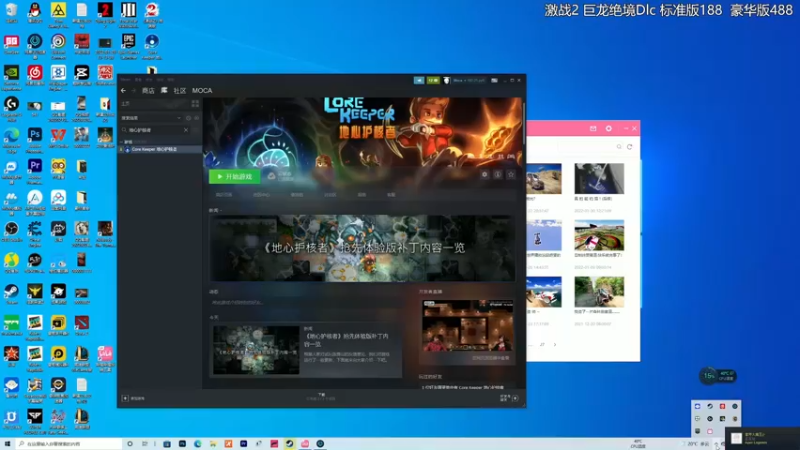Viewport: 800px width, 450px height.
Task: Click the CPU temperature floating widget
Action: coord(717,376)
